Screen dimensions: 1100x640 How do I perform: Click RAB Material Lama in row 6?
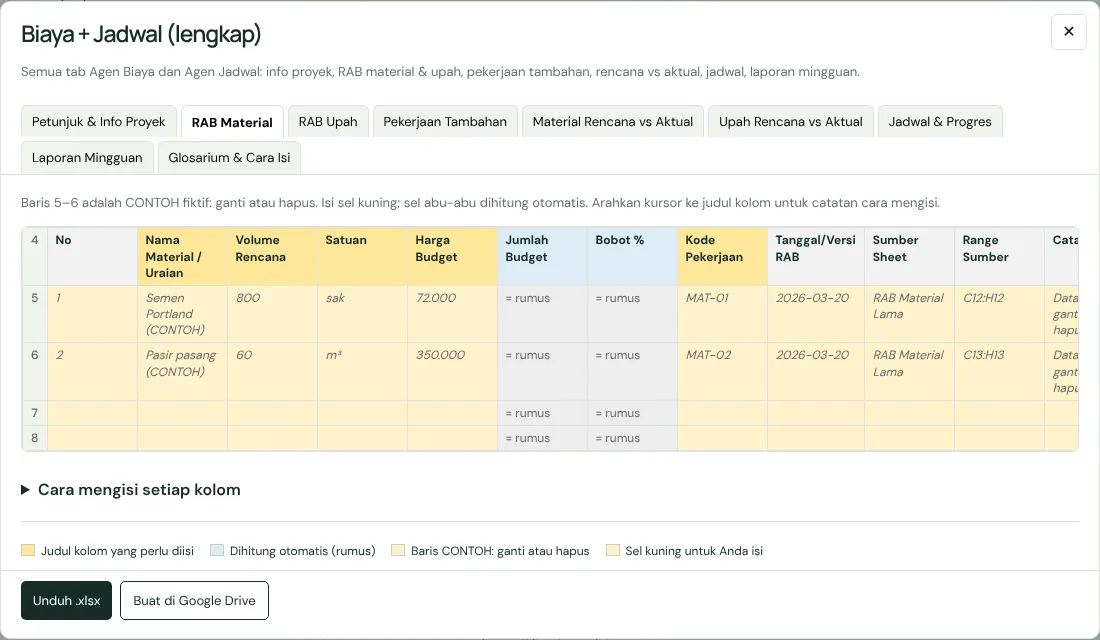[x=910, y=371]
